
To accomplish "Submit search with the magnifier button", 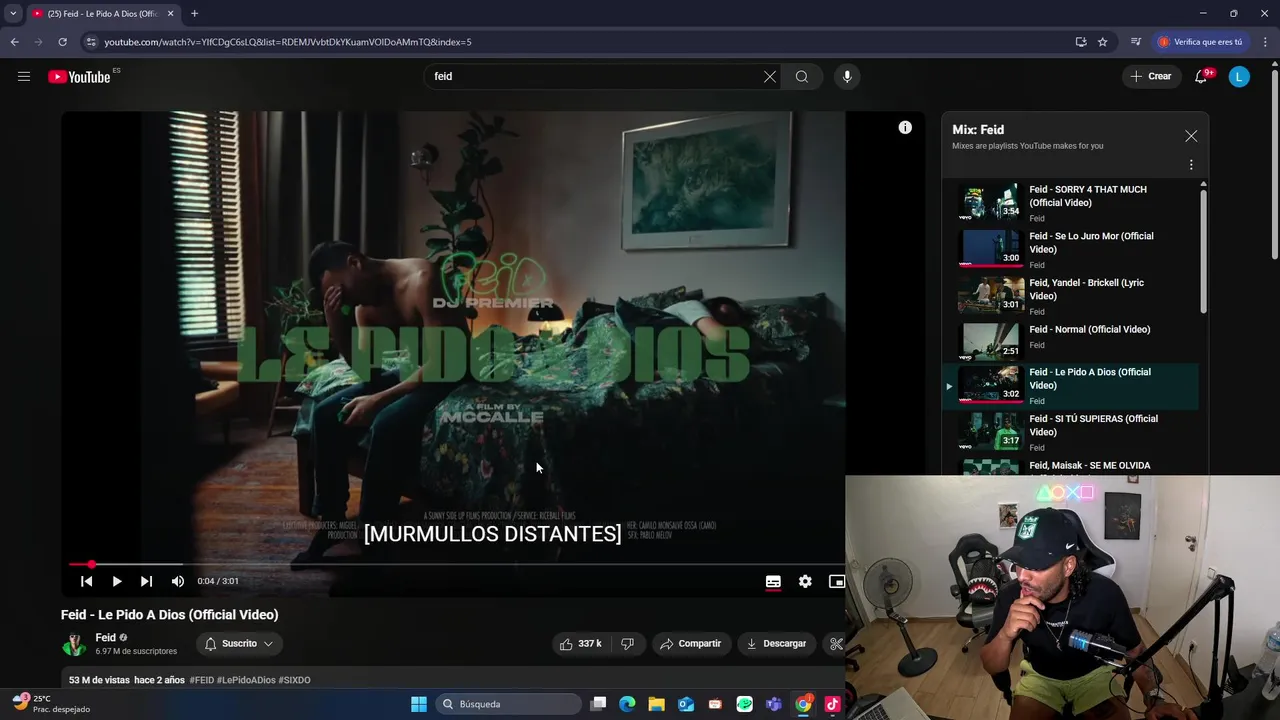I will [x=802, y=76].
